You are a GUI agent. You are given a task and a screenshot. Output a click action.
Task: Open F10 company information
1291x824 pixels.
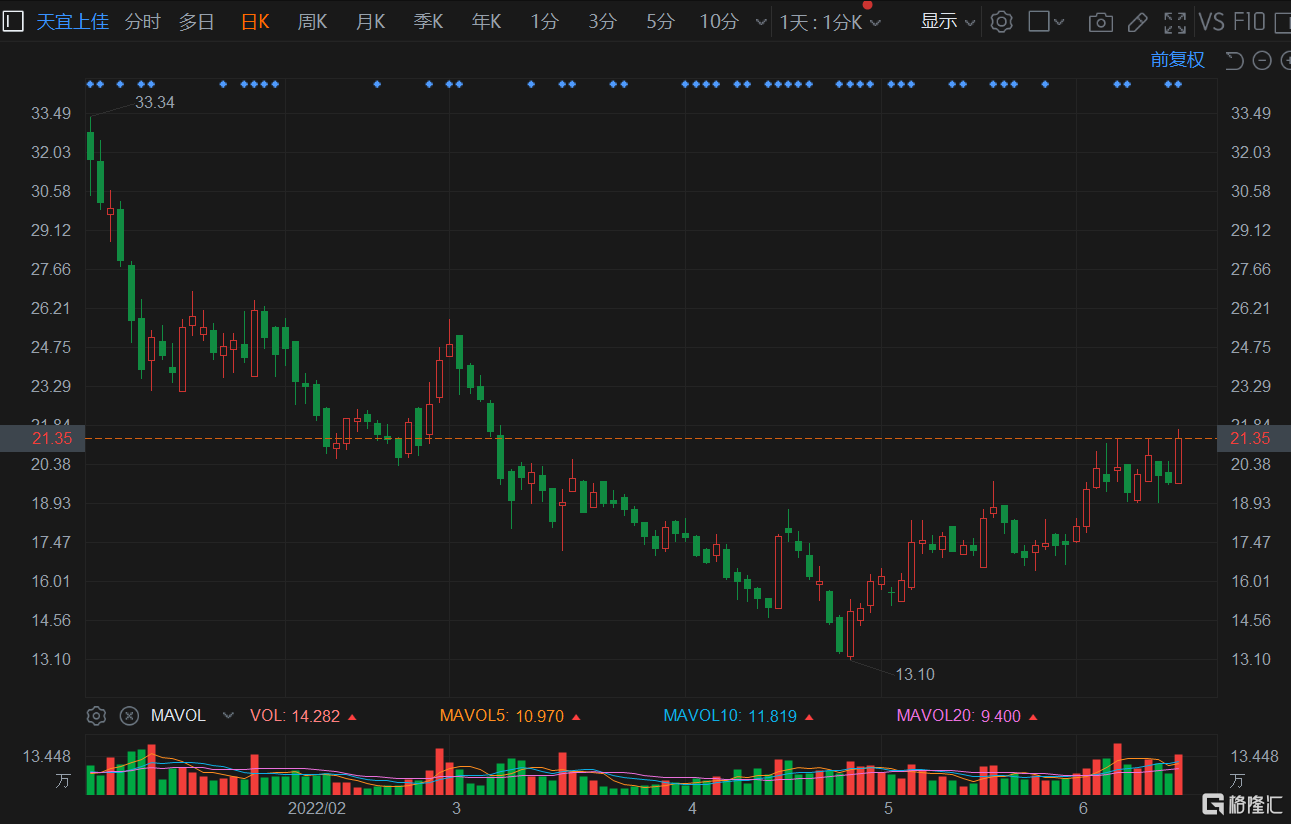click(x=1250, y=22)
